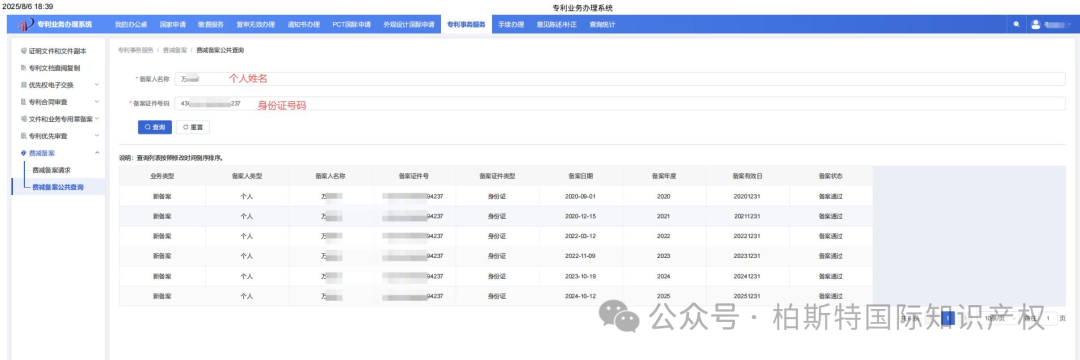Open the 我的办公桌 tab
1080x360 pixels.
(131, 25)
